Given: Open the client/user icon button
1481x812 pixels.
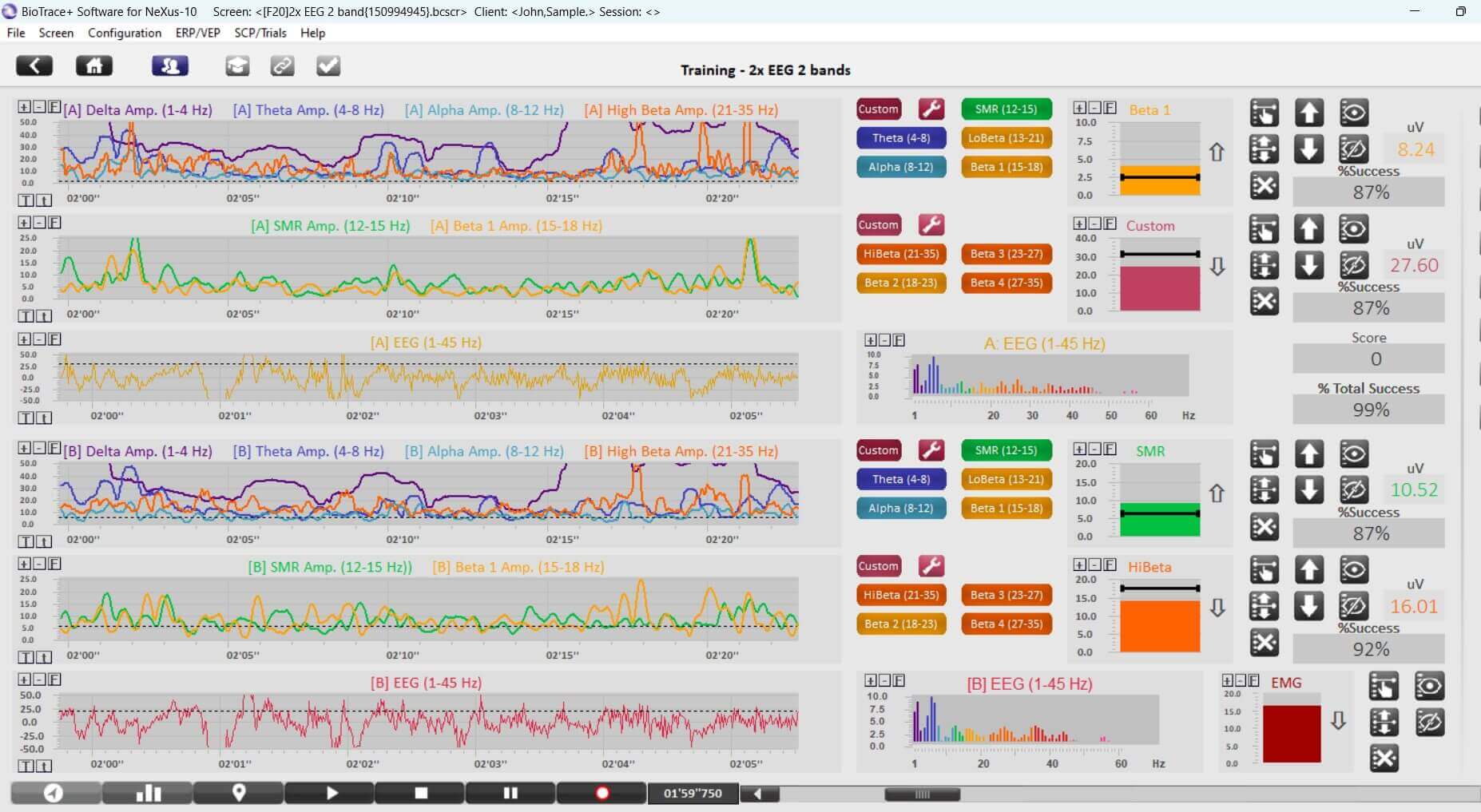Looking at the screenshot, I should [170, 65].
